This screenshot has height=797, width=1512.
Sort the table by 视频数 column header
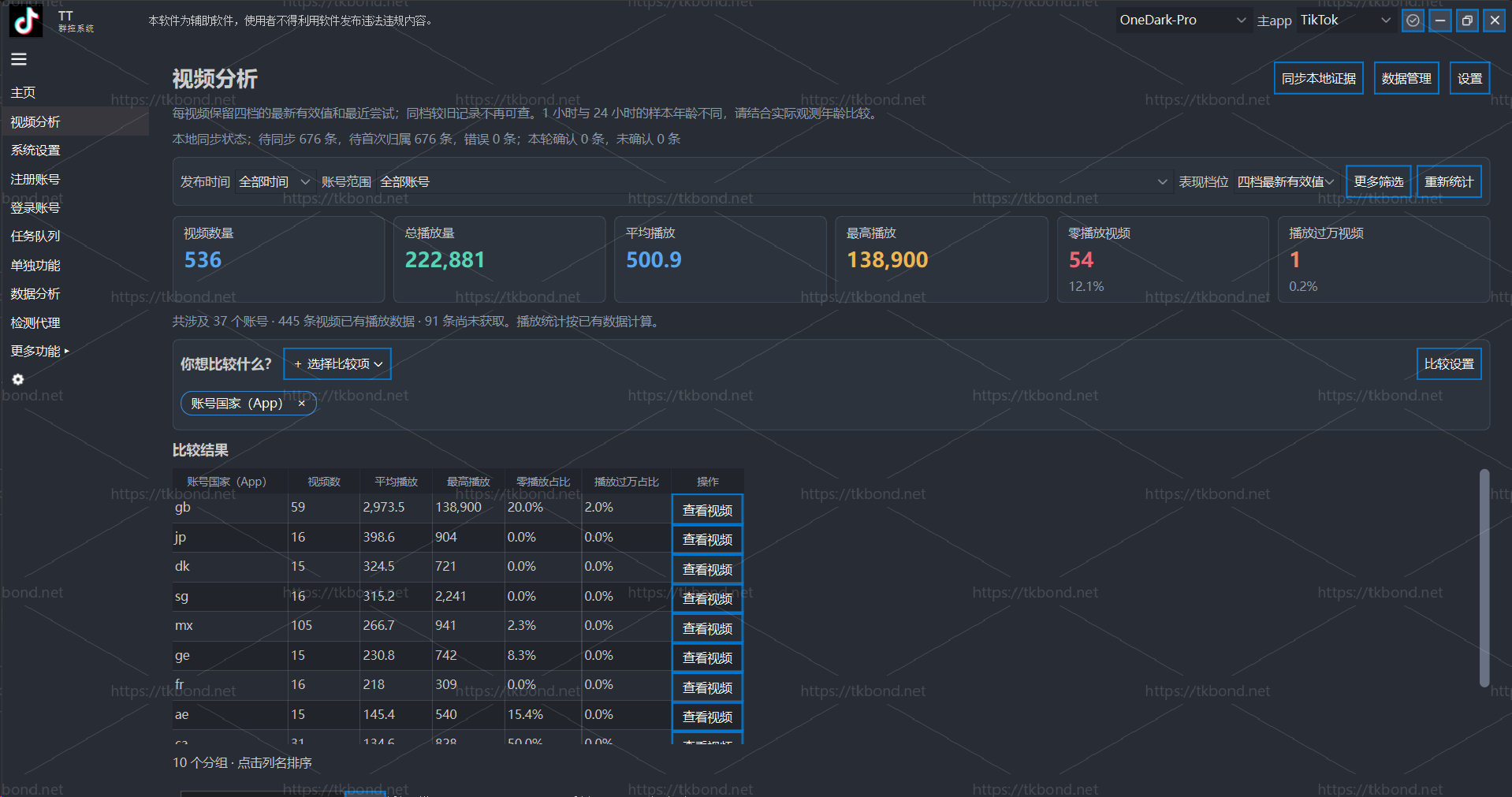point(324,482)
